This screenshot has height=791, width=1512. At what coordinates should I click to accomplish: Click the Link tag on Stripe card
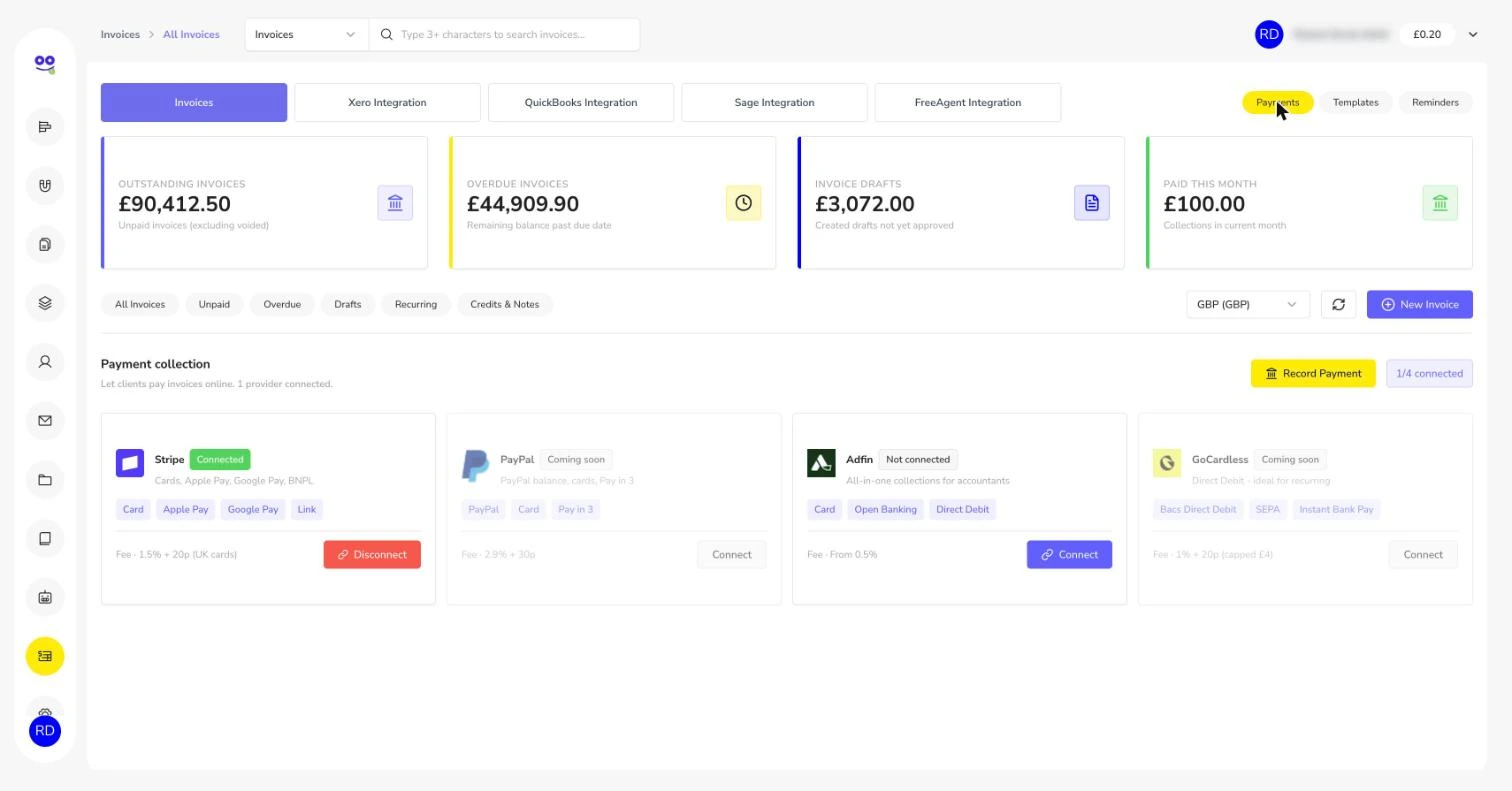[x=307, y=509]
